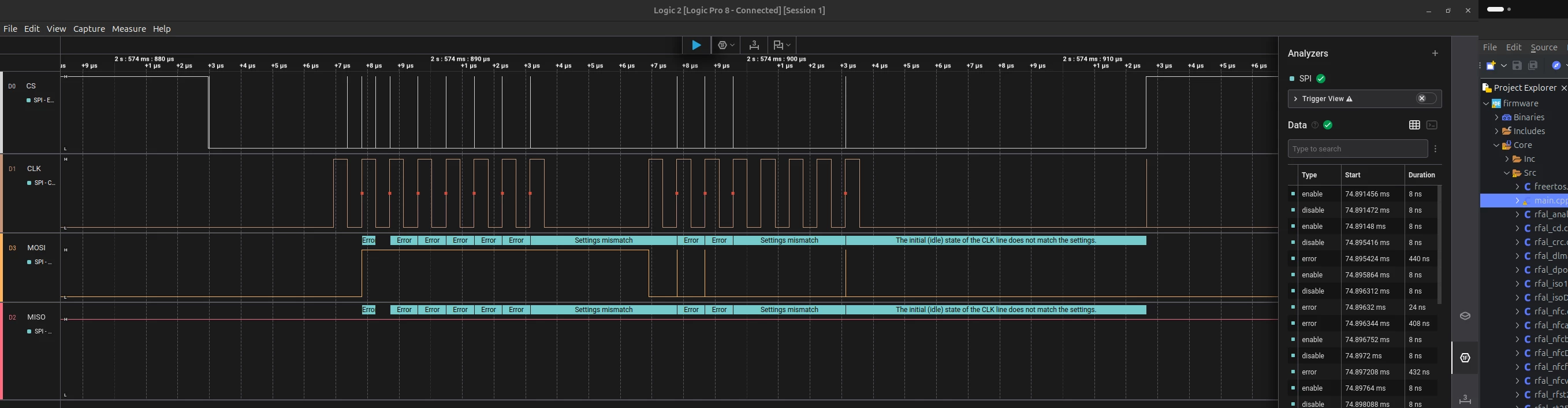Screen dimensions: 1568x408
Task: Select error row with 24 ns duration
Action: 1364,307
